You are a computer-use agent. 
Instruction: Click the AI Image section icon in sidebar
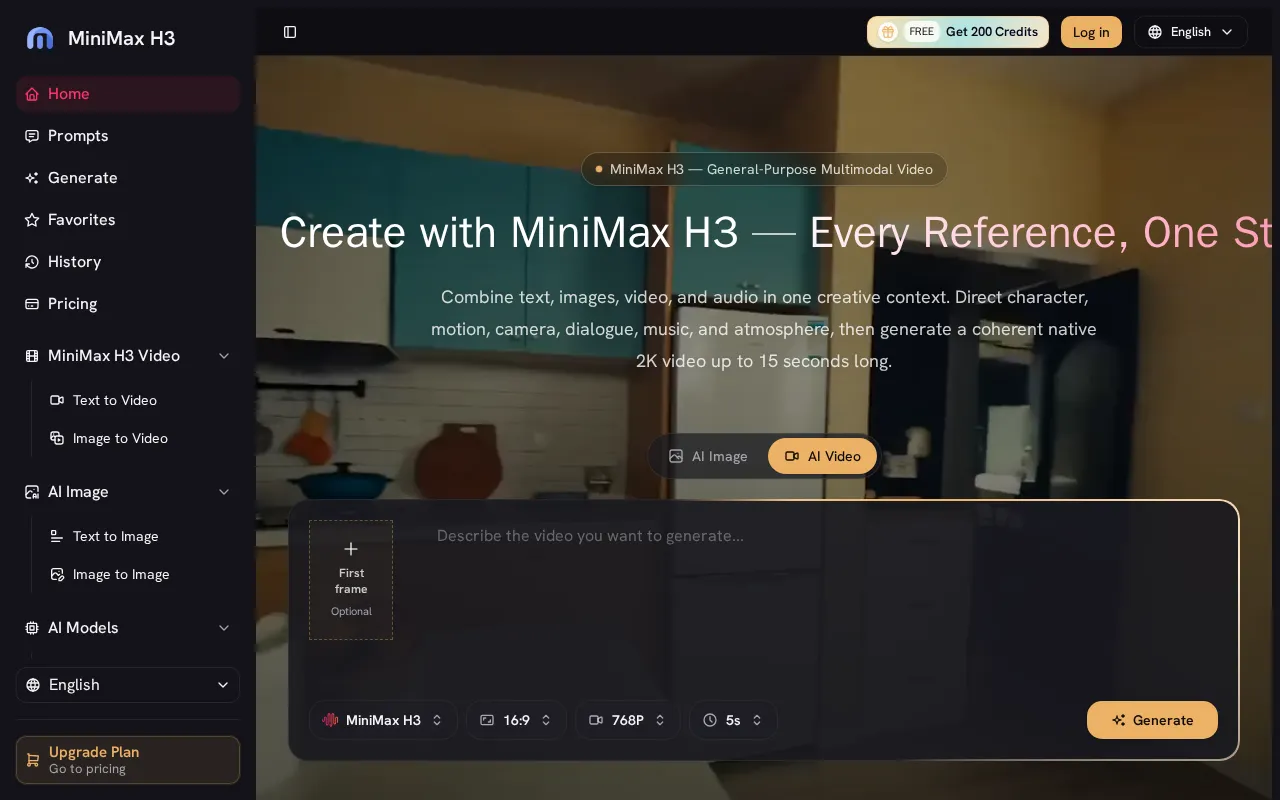pos(32,492)
